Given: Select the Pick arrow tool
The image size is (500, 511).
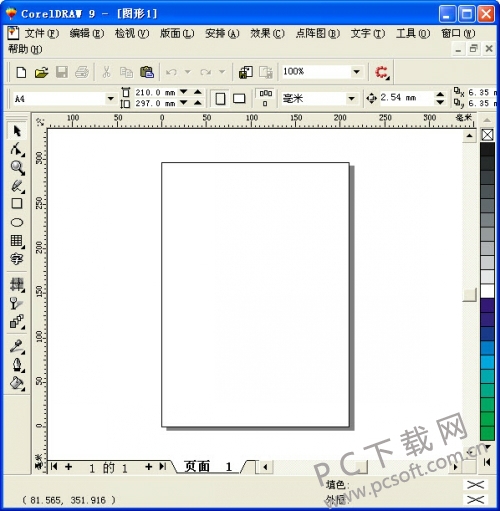Looking at the screenshot, I should point(17,131).
